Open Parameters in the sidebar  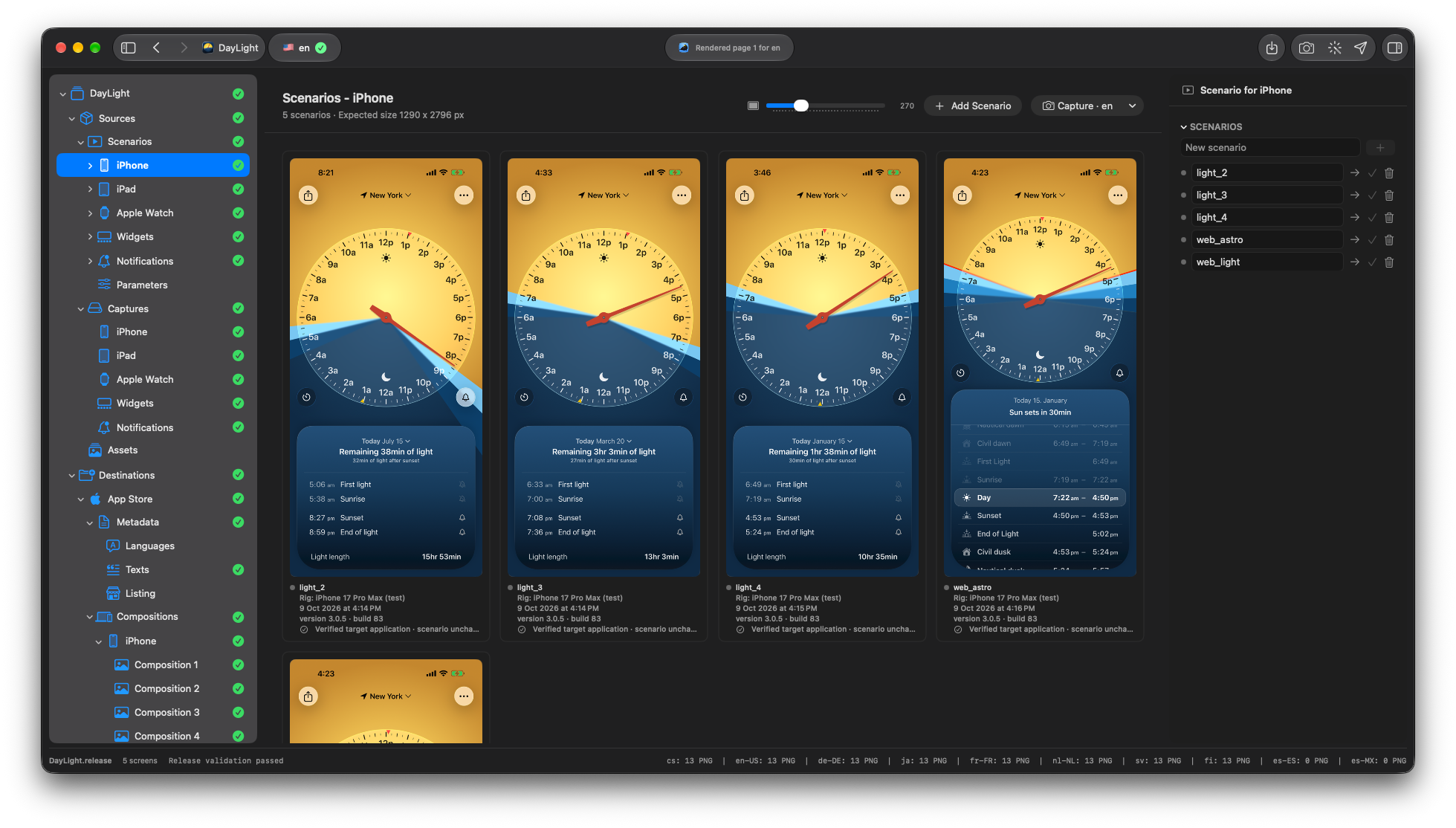142,285
